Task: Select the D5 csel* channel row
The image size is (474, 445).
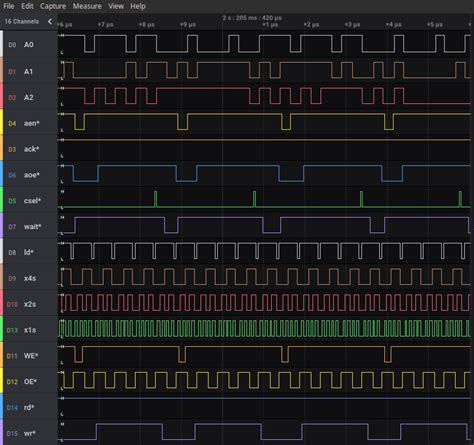Action: 30,201
